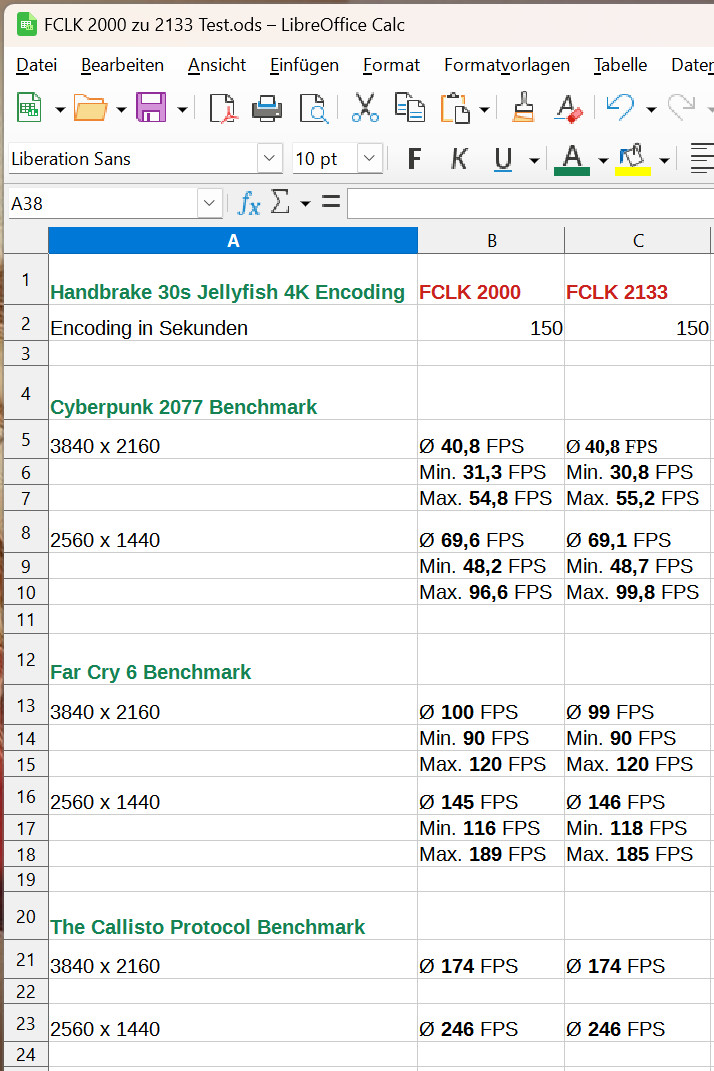The width and height of the screenshot is (714, 1071).
Task: Click the Open folder icon
Action: click(90, 108)
